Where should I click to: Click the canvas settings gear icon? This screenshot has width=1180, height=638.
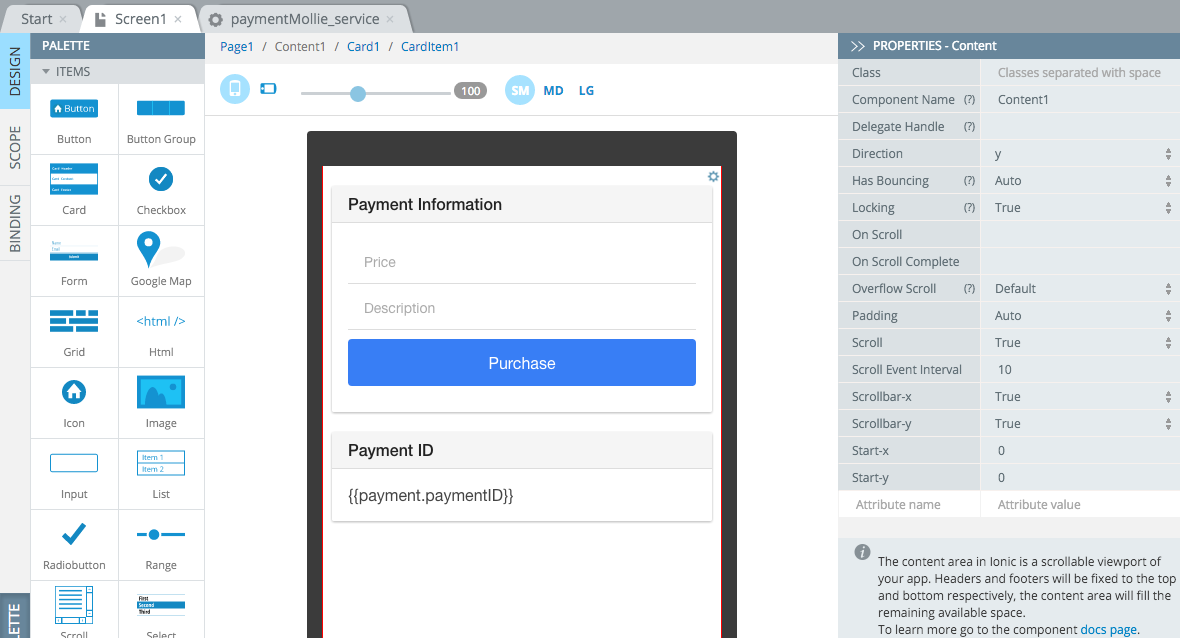(713, 177)
